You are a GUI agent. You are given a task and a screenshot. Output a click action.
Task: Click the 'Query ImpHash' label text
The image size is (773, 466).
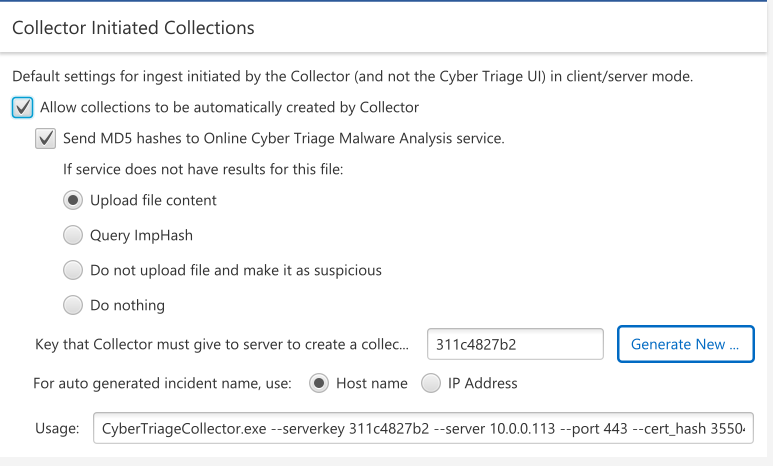click(141, 235)
